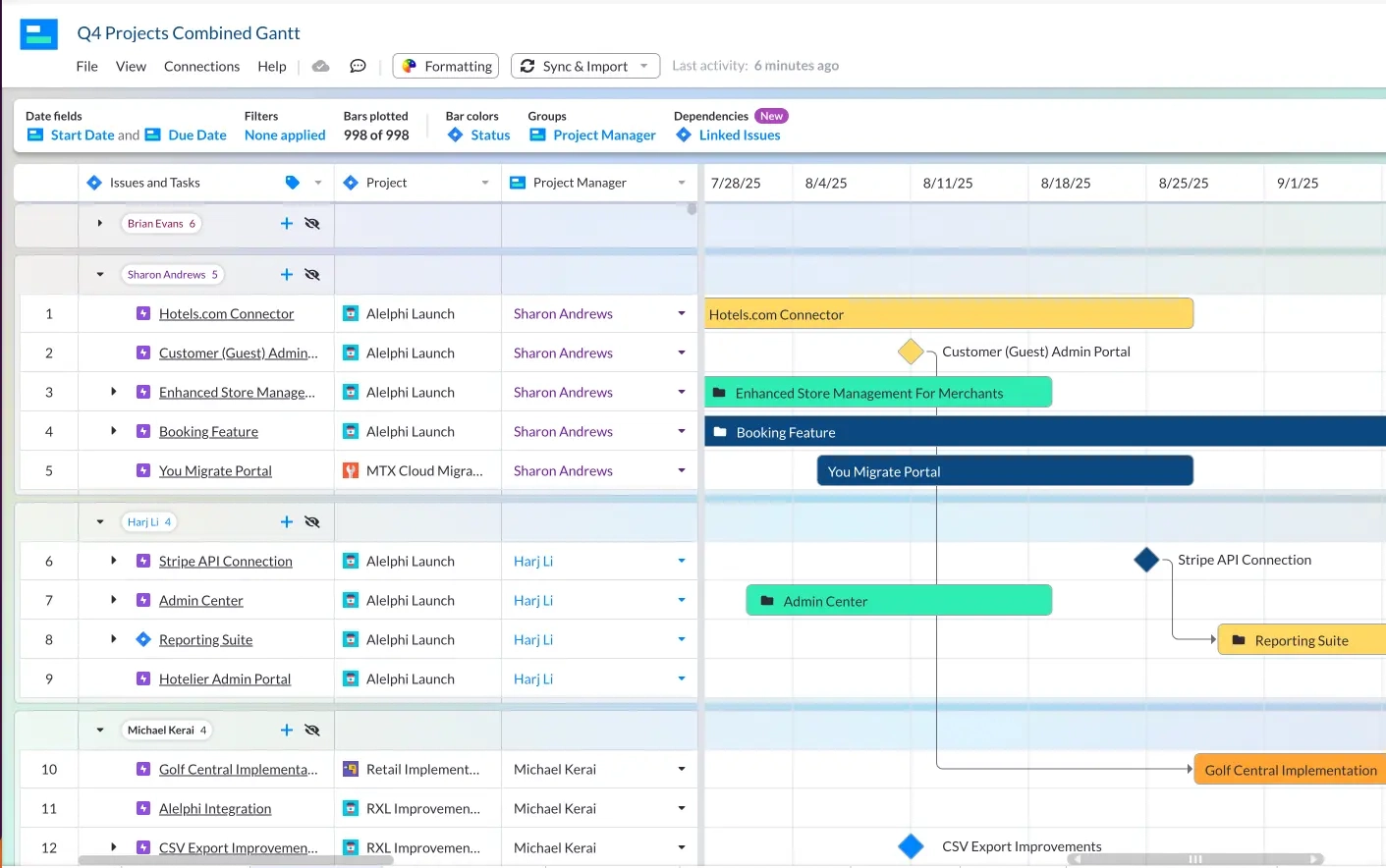This screenshot has height=868, width=1386.
Task: Click the plus icon in Brian Evans group
Action: point(287,224)
